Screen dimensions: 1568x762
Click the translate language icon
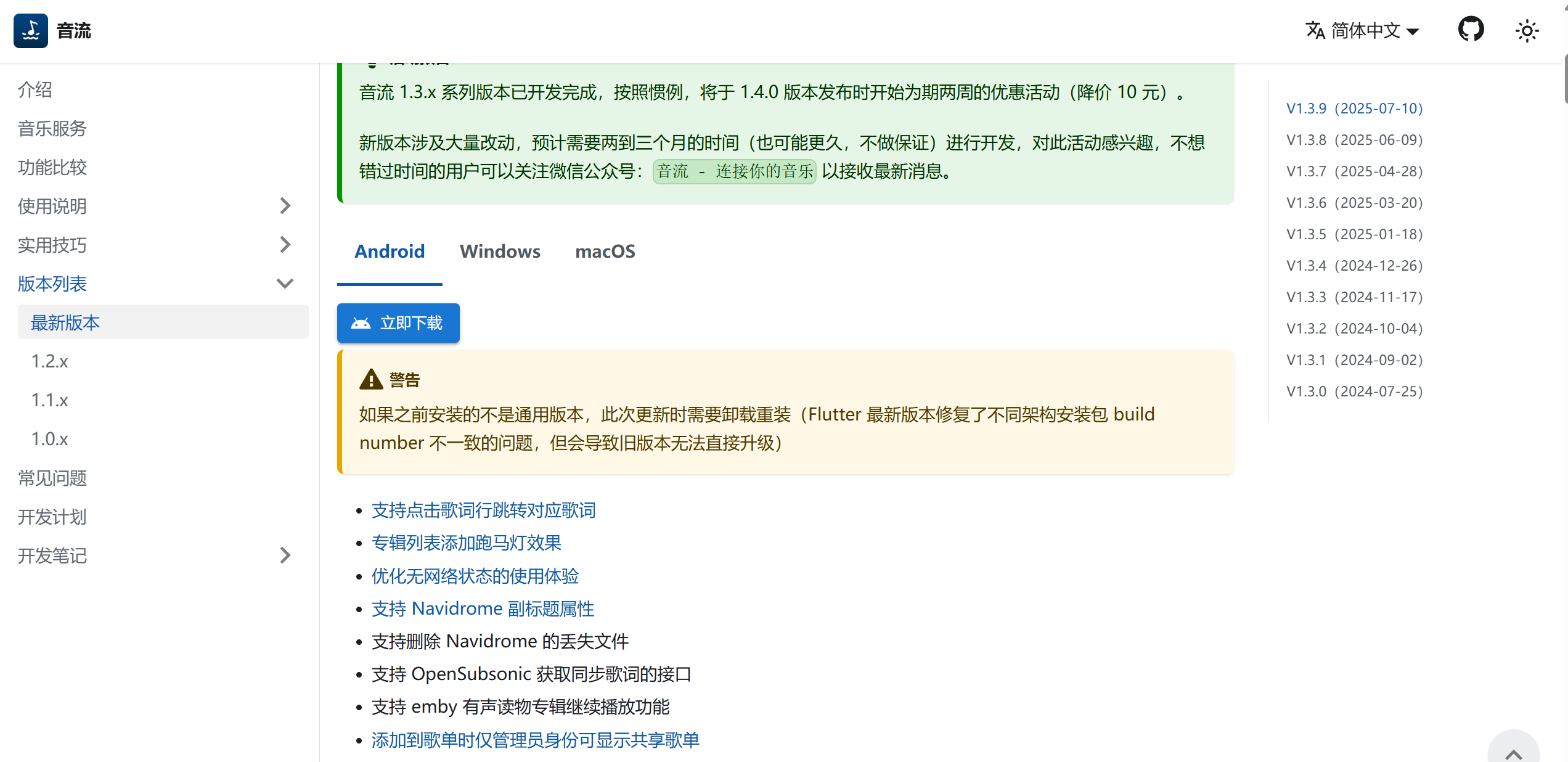coord(1315,30)
